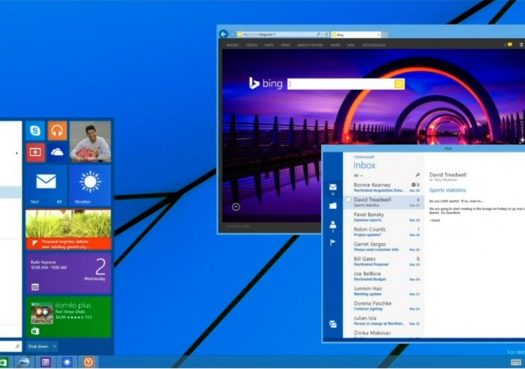
Task: Click the Mail search magnifier icon
Action: (418, 175)
